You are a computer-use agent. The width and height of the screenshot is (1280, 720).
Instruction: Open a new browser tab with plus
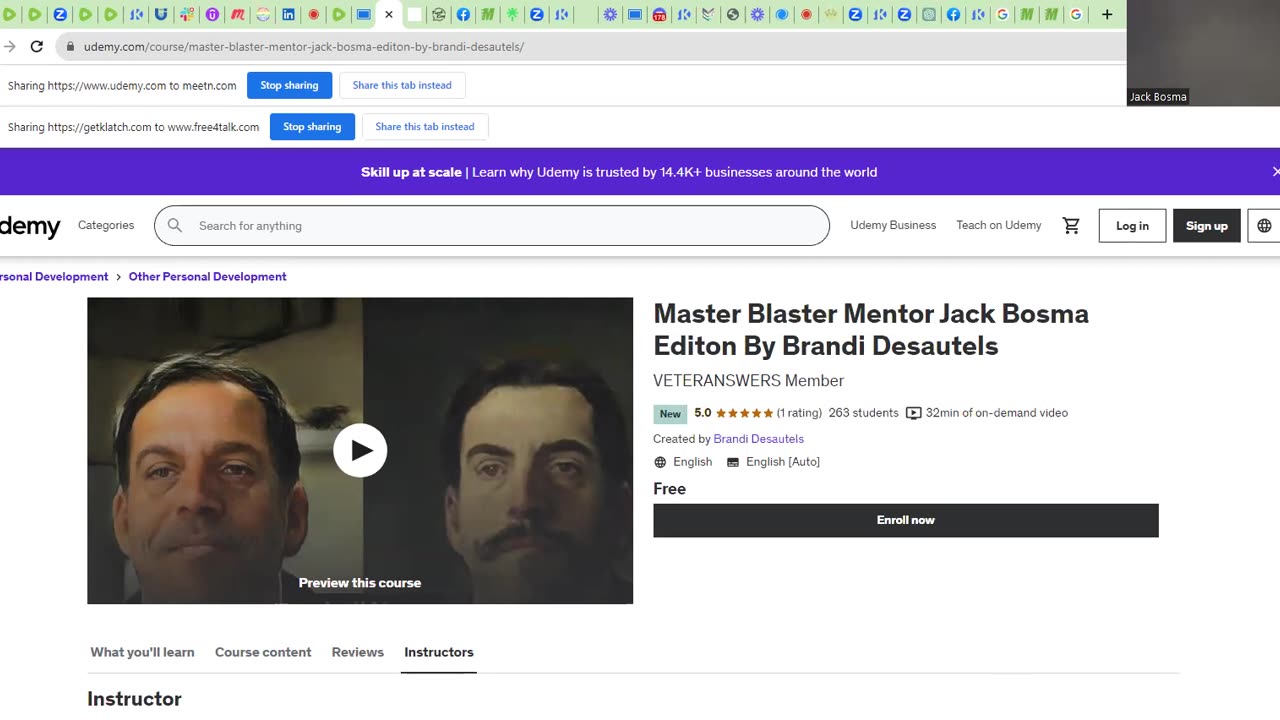(x=1107, y=15)
